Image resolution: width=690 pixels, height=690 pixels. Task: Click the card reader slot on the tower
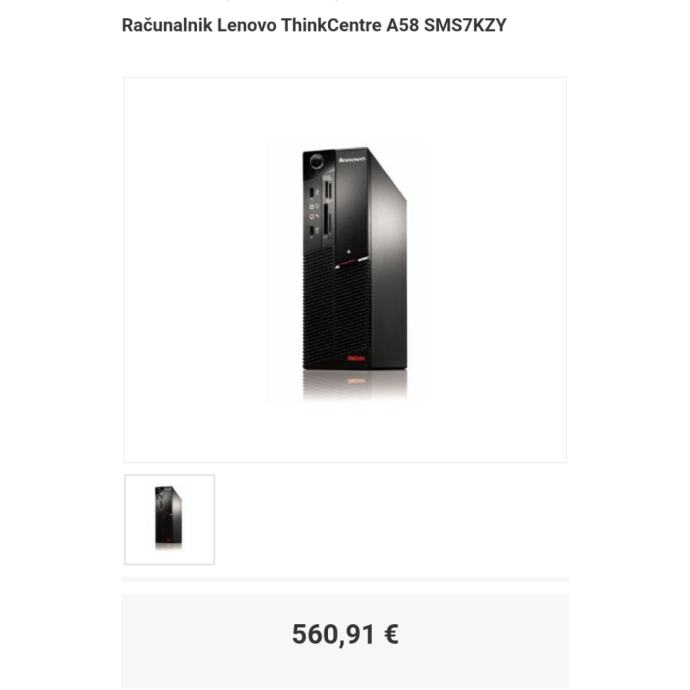pos(327,219)
